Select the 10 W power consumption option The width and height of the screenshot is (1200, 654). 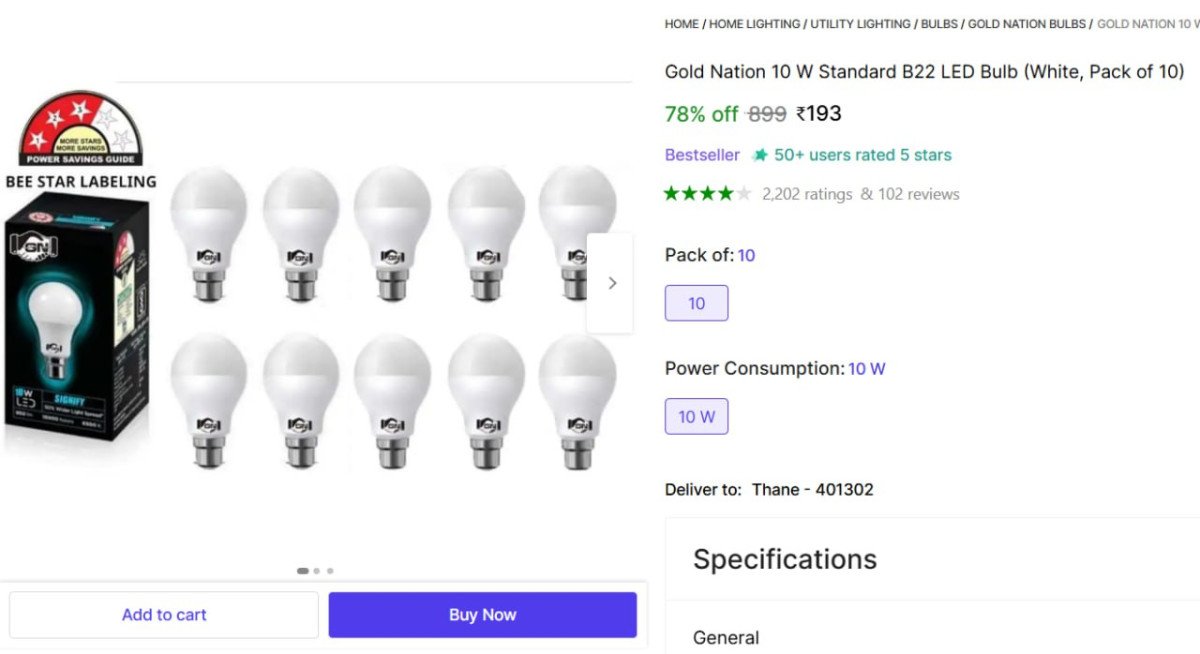(696, 416)
